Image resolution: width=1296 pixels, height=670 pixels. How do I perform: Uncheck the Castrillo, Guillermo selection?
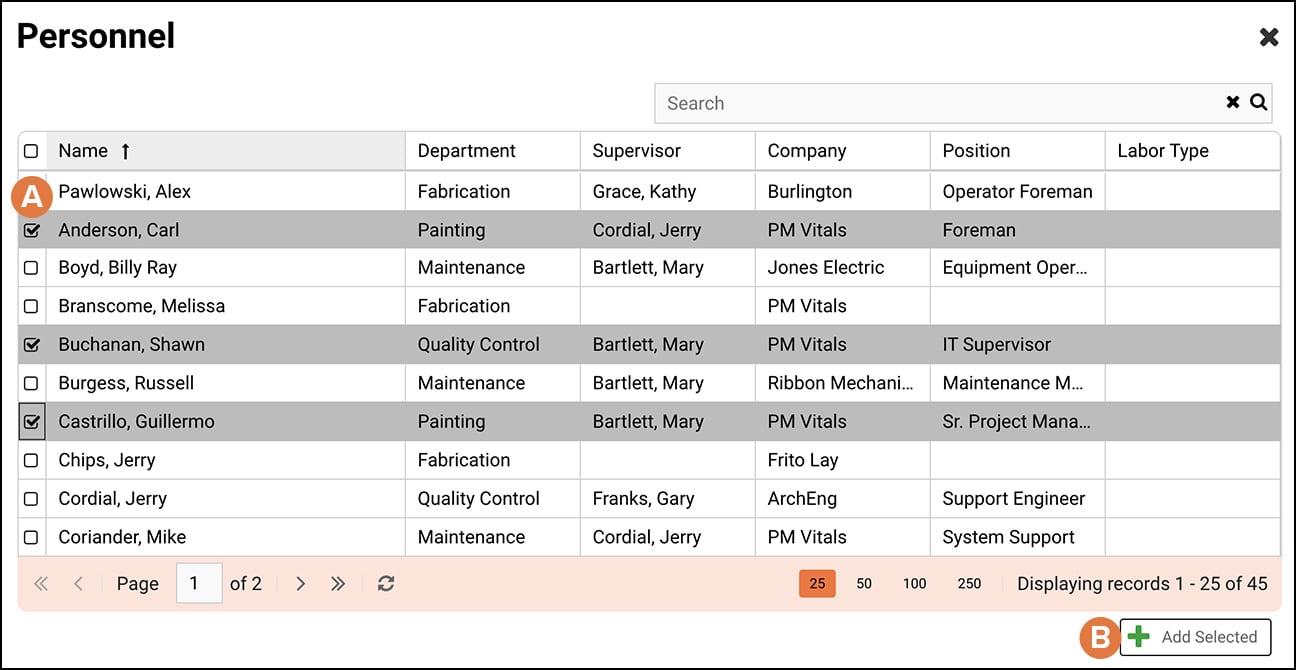click(x=31, y=421)
